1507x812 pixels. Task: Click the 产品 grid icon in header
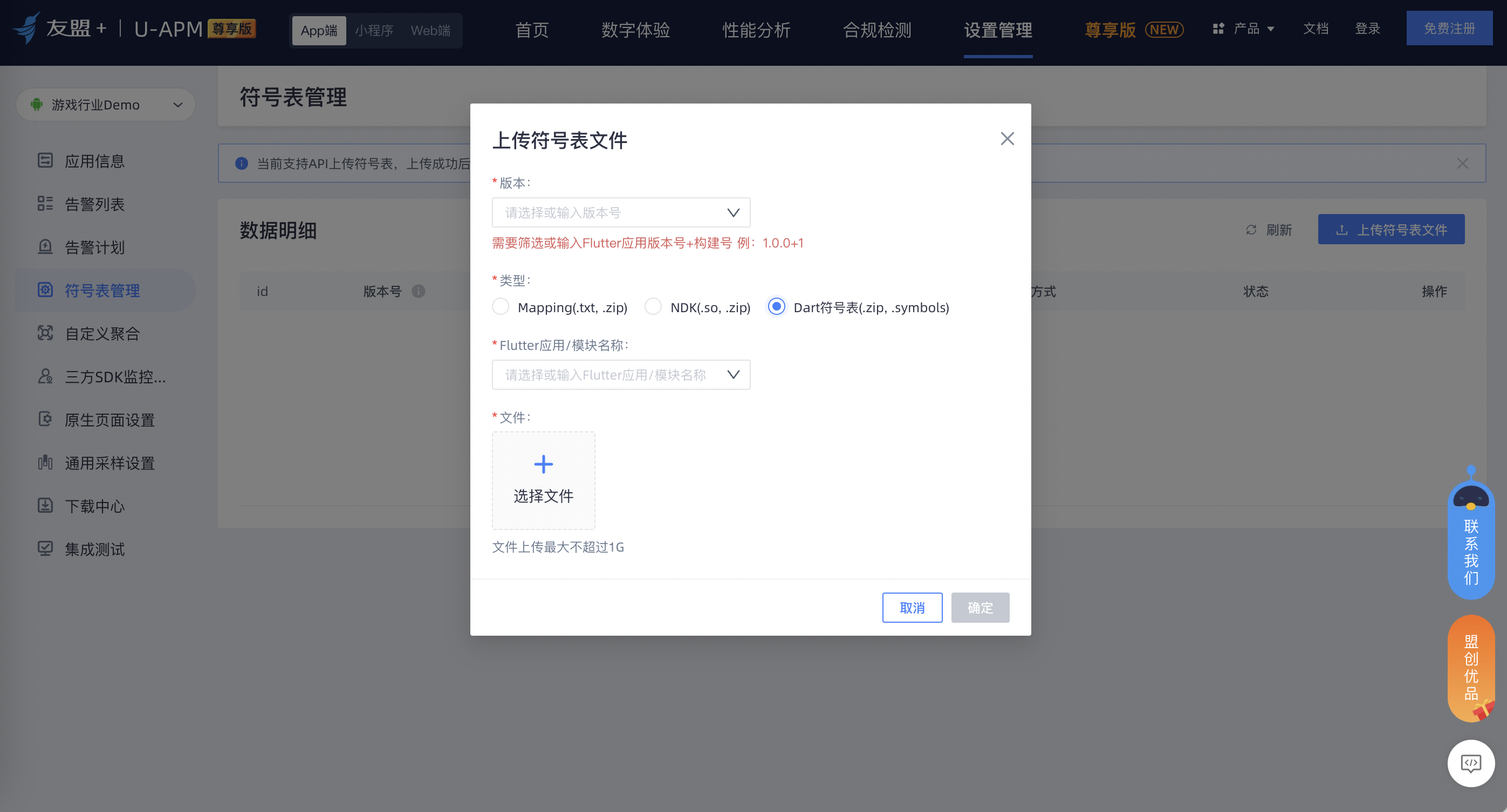(1218, 29)
